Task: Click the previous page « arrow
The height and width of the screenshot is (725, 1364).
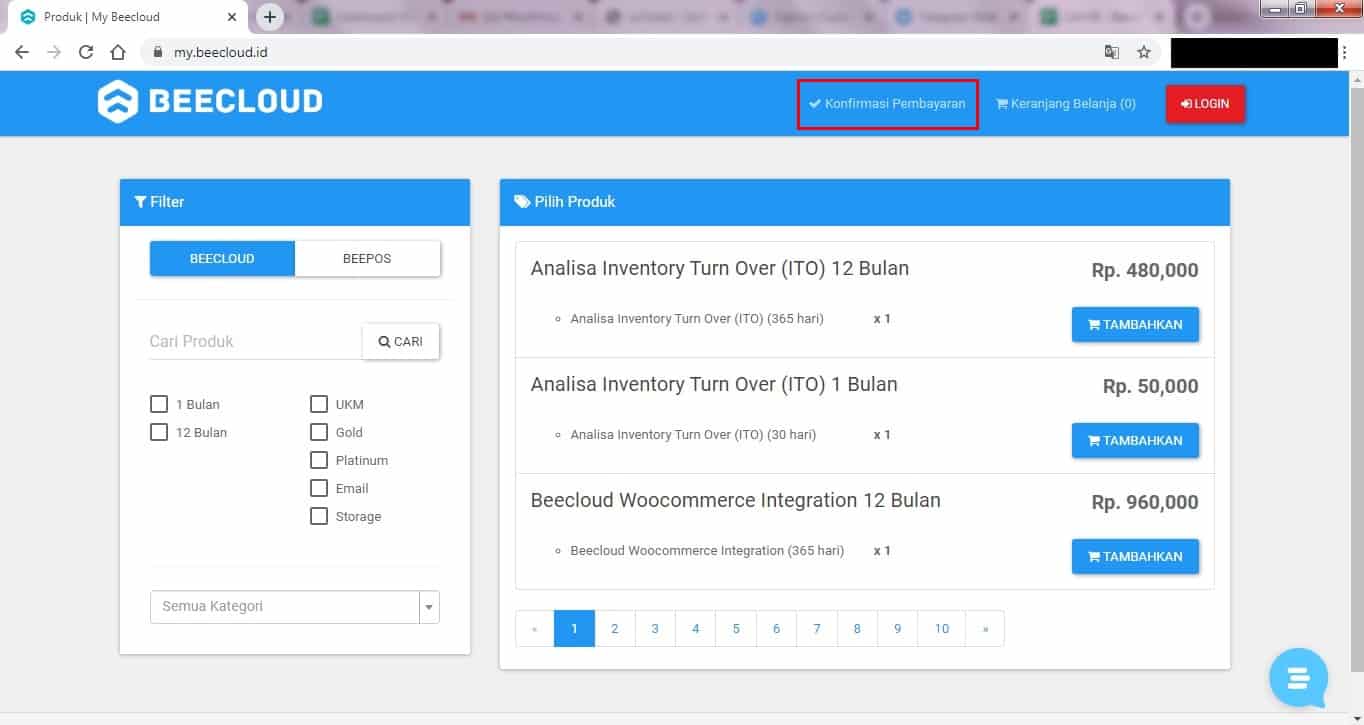Action: (x=535, y=629)
